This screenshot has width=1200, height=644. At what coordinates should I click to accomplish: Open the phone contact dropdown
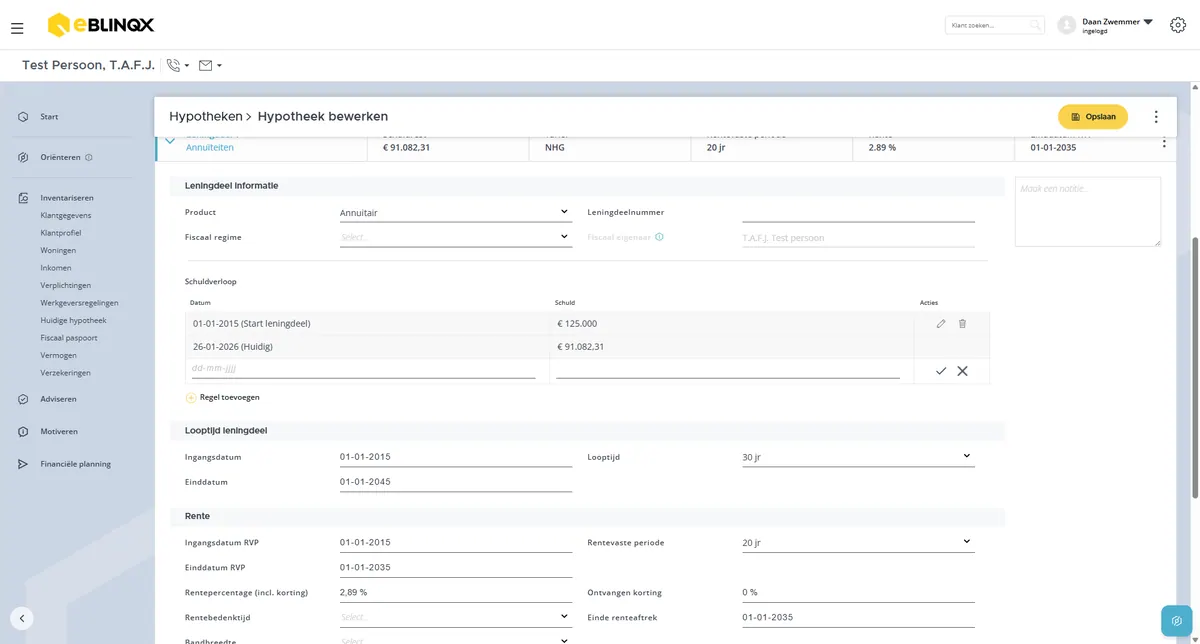(178, 66)
